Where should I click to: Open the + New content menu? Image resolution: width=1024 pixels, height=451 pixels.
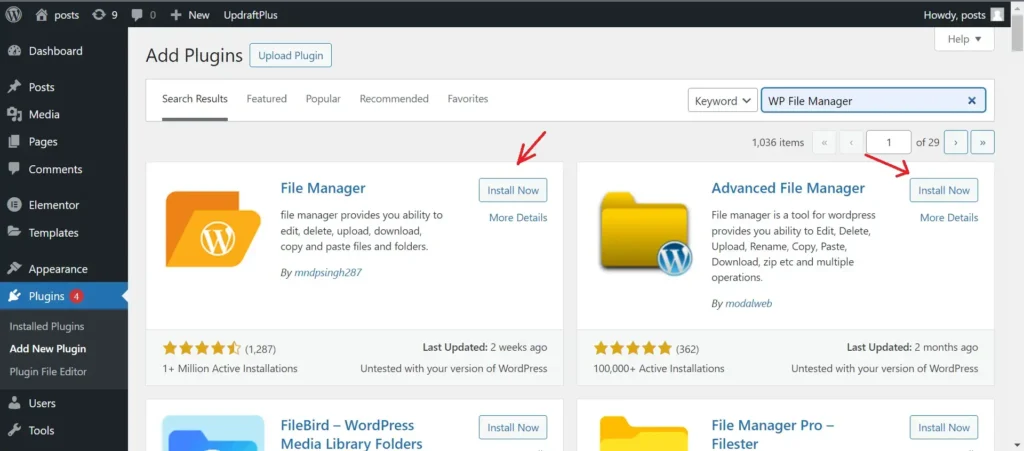coord(190,15)
